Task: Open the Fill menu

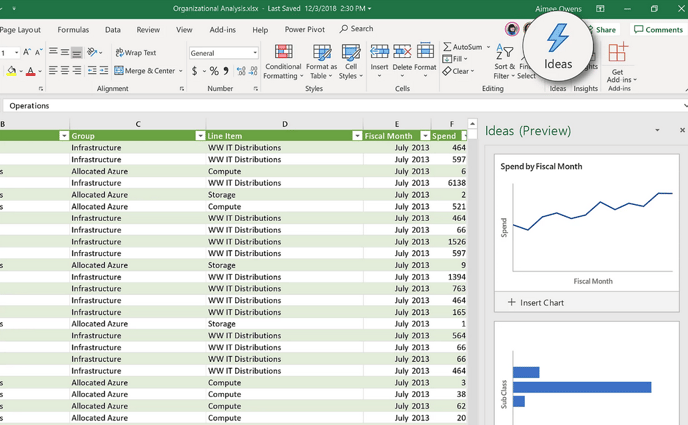Action: [x=455, y=59]
